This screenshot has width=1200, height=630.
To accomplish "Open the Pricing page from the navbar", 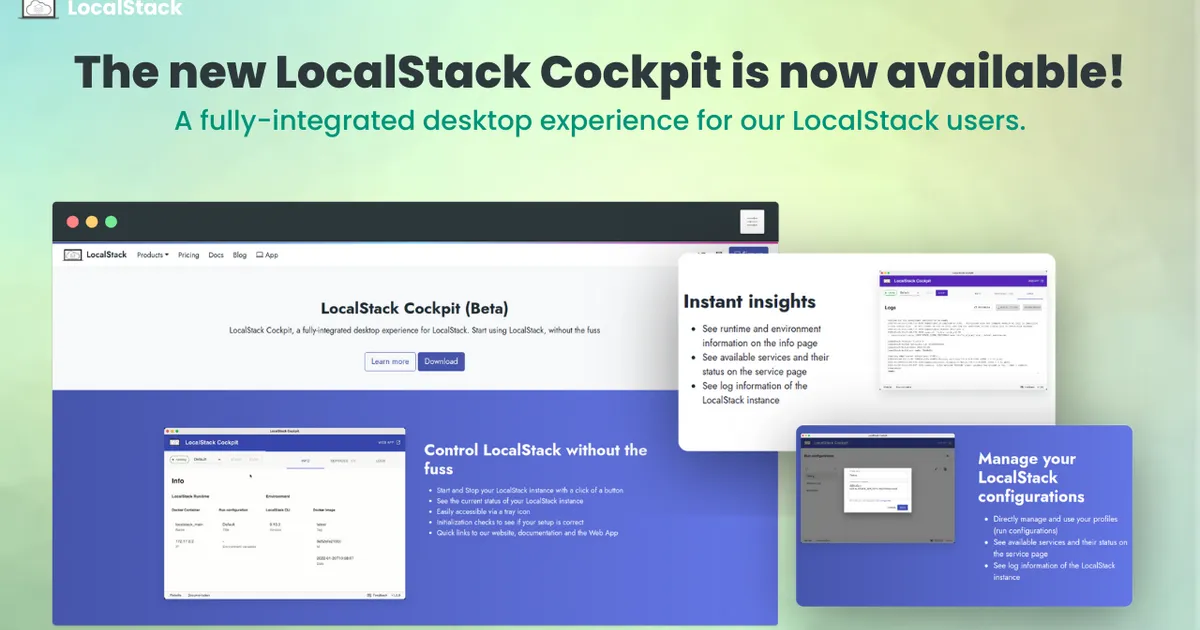I will pyautogui.click(x=189, y=255).
